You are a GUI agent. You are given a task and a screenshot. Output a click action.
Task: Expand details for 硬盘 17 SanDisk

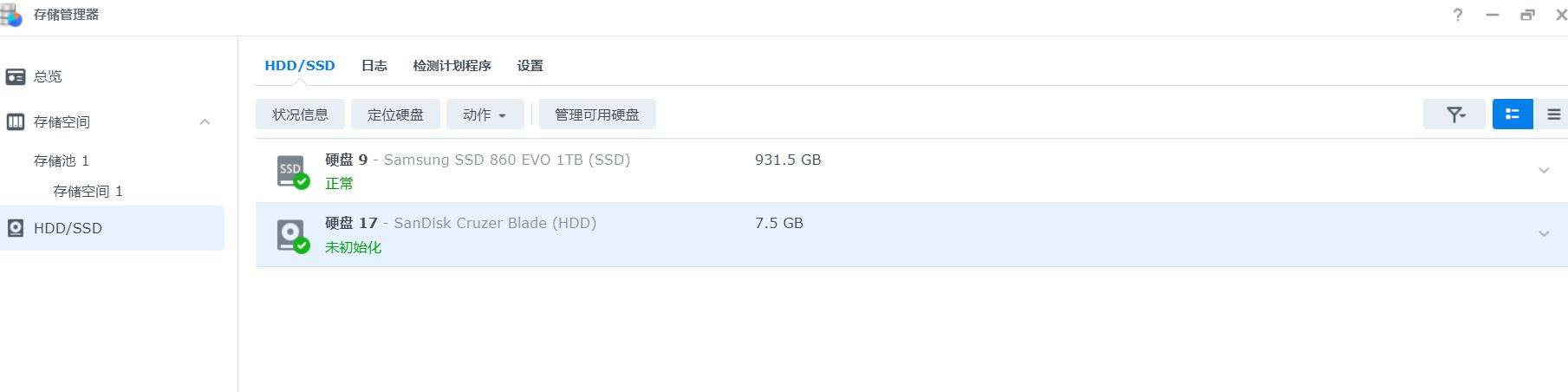coord(1544,234)
